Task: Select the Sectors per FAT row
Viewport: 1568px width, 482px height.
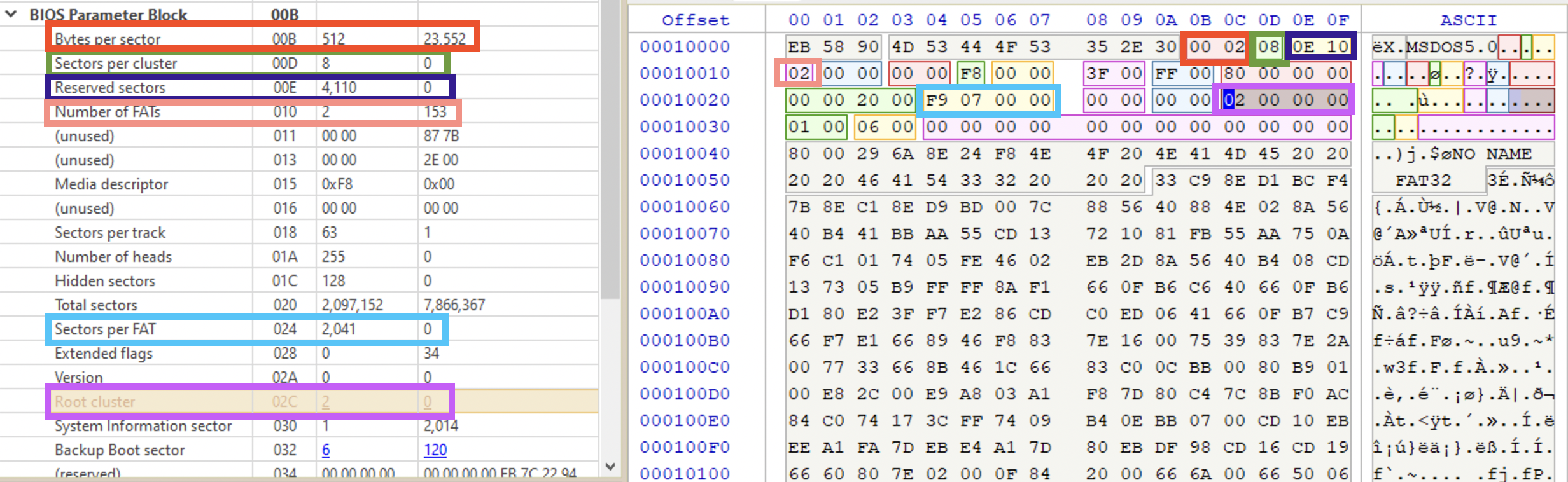Action: click(299, 329)
